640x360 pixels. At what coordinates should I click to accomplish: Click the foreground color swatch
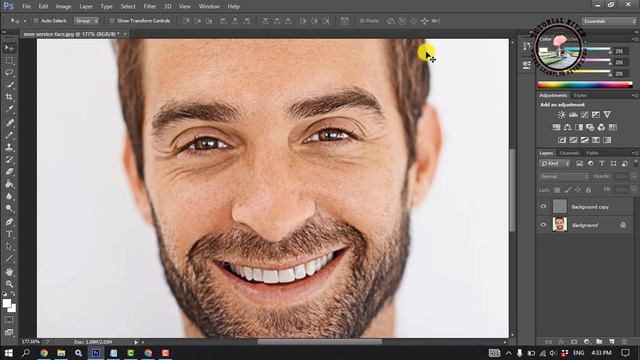click(7, 303)
